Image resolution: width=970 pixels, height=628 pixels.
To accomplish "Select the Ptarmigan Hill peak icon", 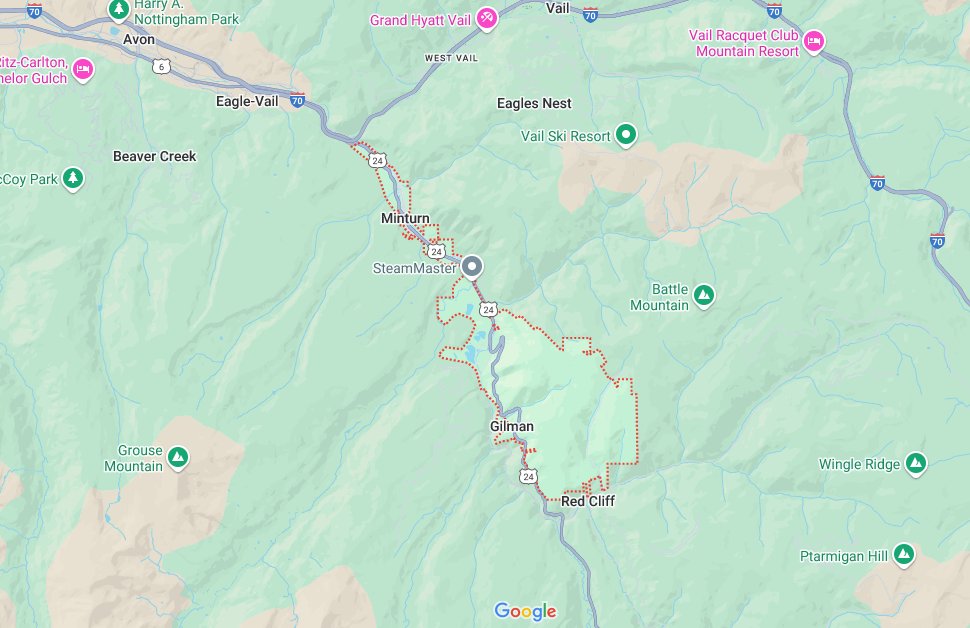I will [x=904, y=554].
